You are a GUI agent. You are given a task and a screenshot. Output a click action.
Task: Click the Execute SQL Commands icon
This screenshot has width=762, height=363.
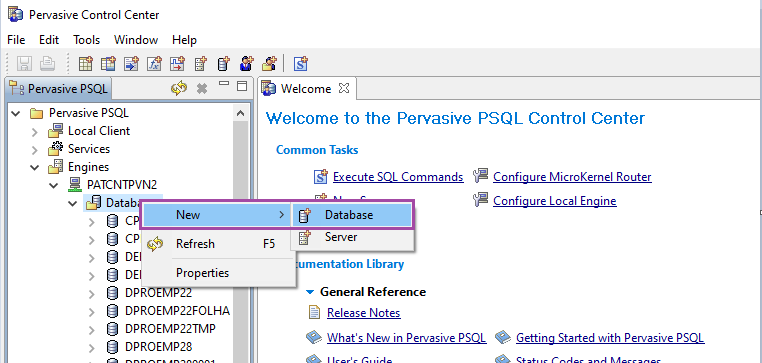tap(321, 177)
